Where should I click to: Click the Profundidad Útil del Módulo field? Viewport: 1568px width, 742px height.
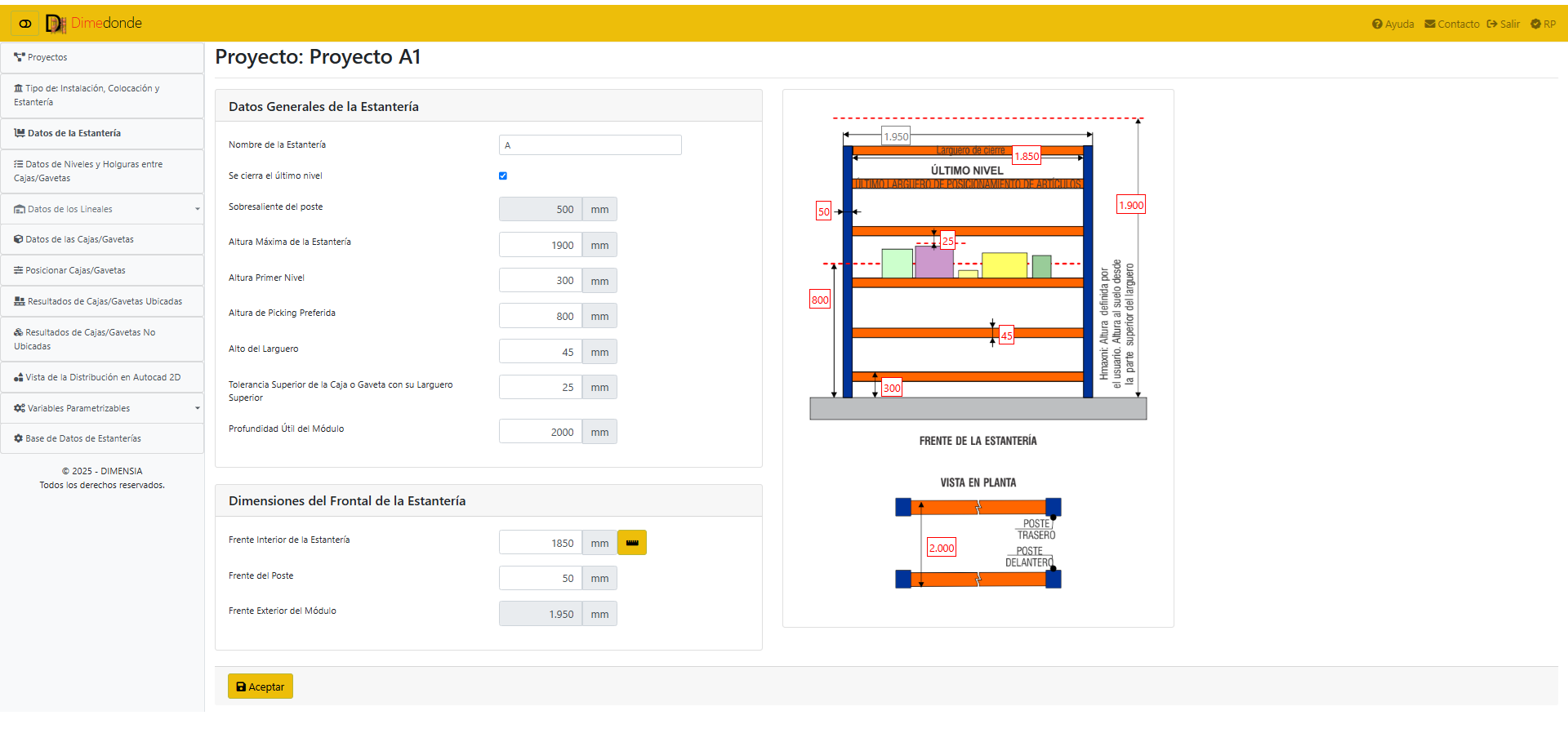[541, 432]
